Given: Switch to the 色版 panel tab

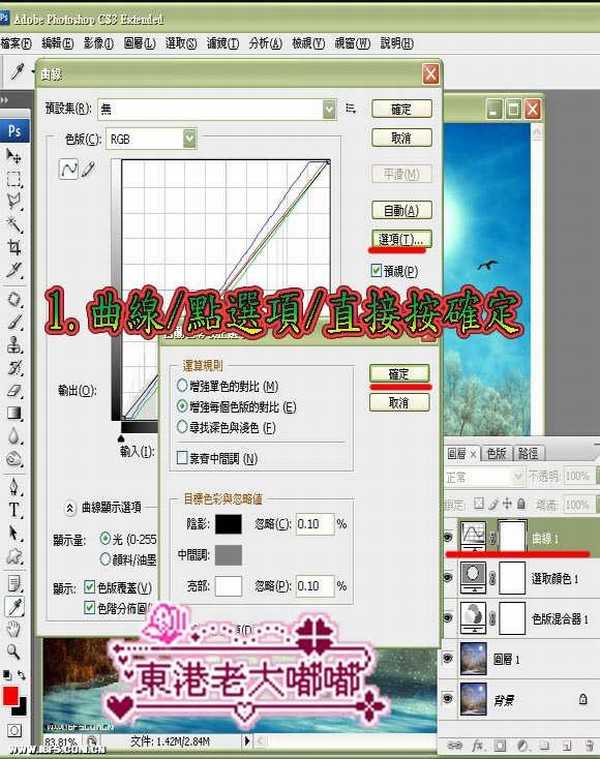Looking at the screenshot, I should tap(497, 453).
